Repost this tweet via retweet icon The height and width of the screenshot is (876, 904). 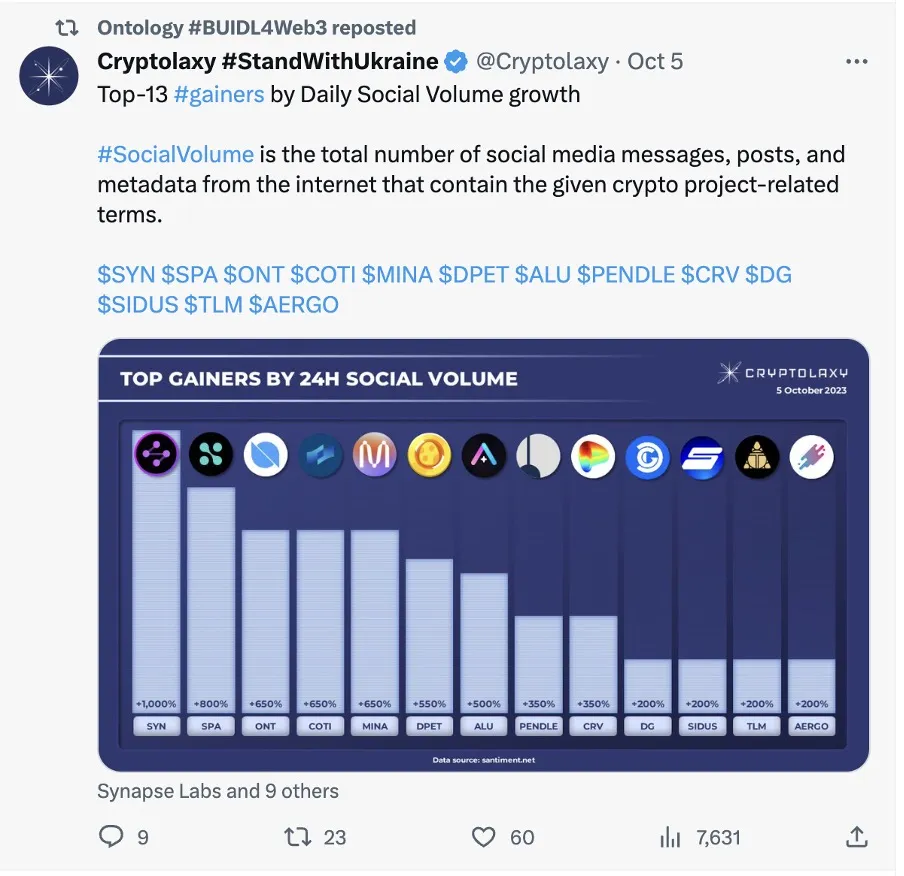click(x=299, y=837)
